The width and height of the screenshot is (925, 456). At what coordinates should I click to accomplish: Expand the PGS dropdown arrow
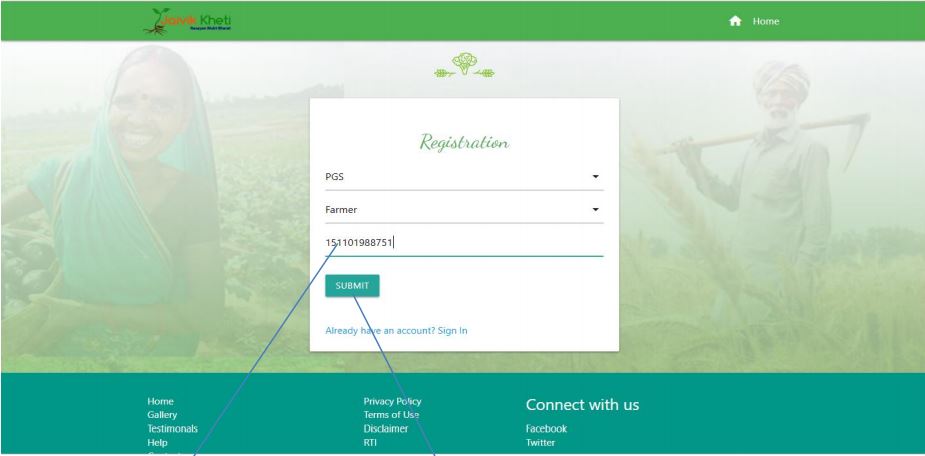point(595,176)
